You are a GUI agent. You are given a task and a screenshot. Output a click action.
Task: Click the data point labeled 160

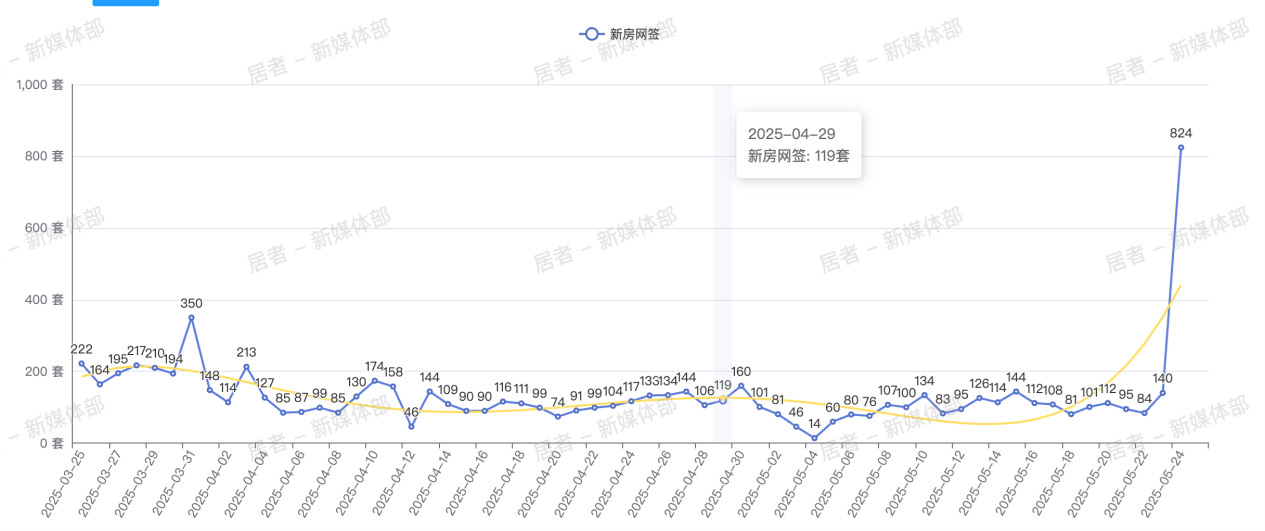click(741, 386)
